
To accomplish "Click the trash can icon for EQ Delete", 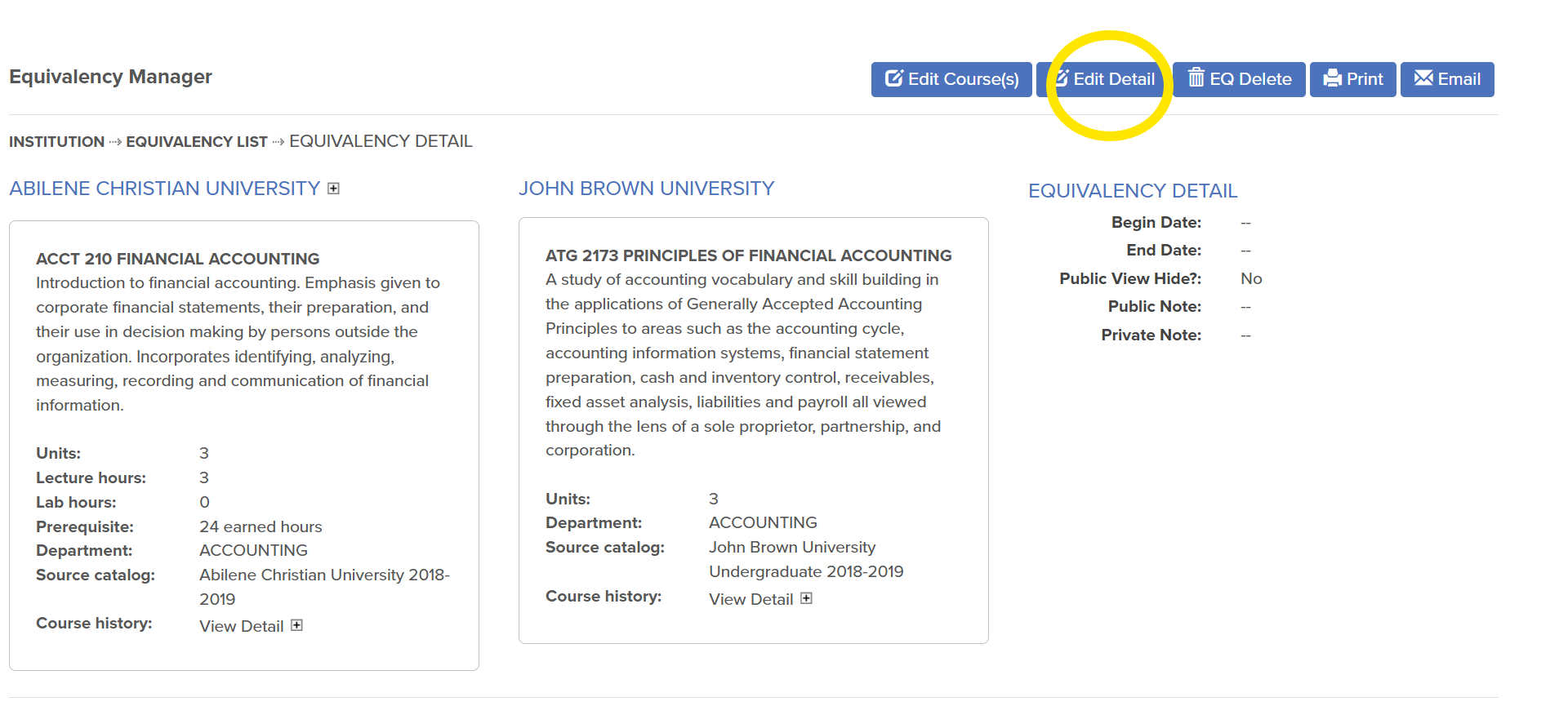I will coord(1196,78).
